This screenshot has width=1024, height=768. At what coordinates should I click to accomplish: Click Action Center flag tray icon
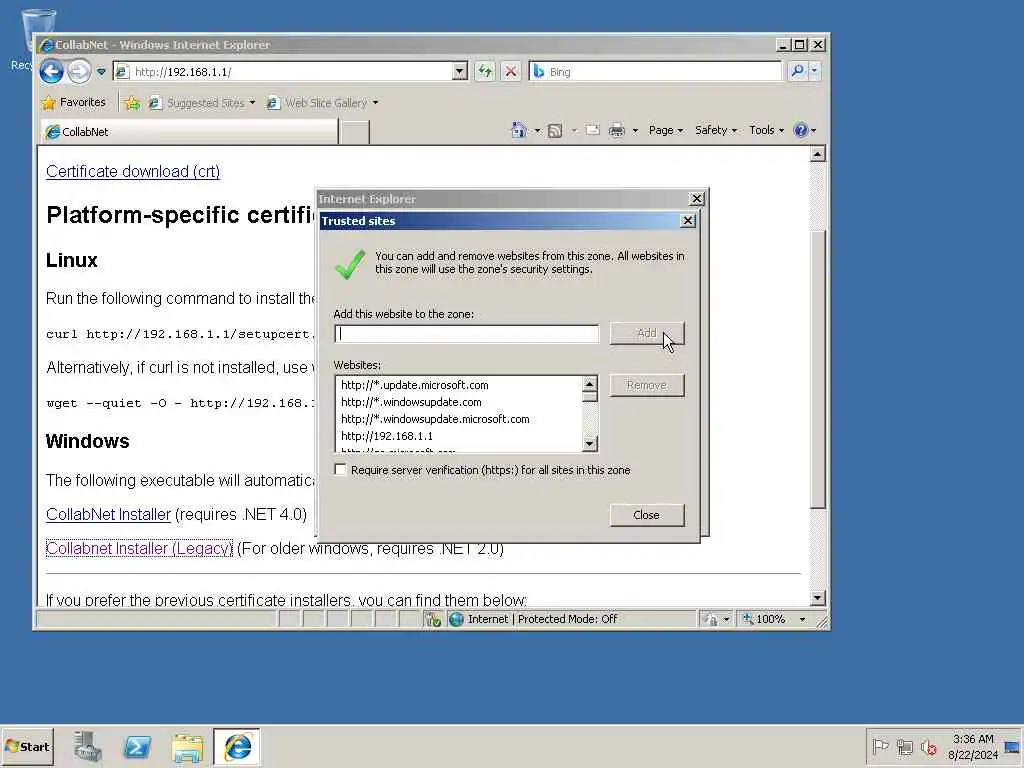click(x=880, y=746)
